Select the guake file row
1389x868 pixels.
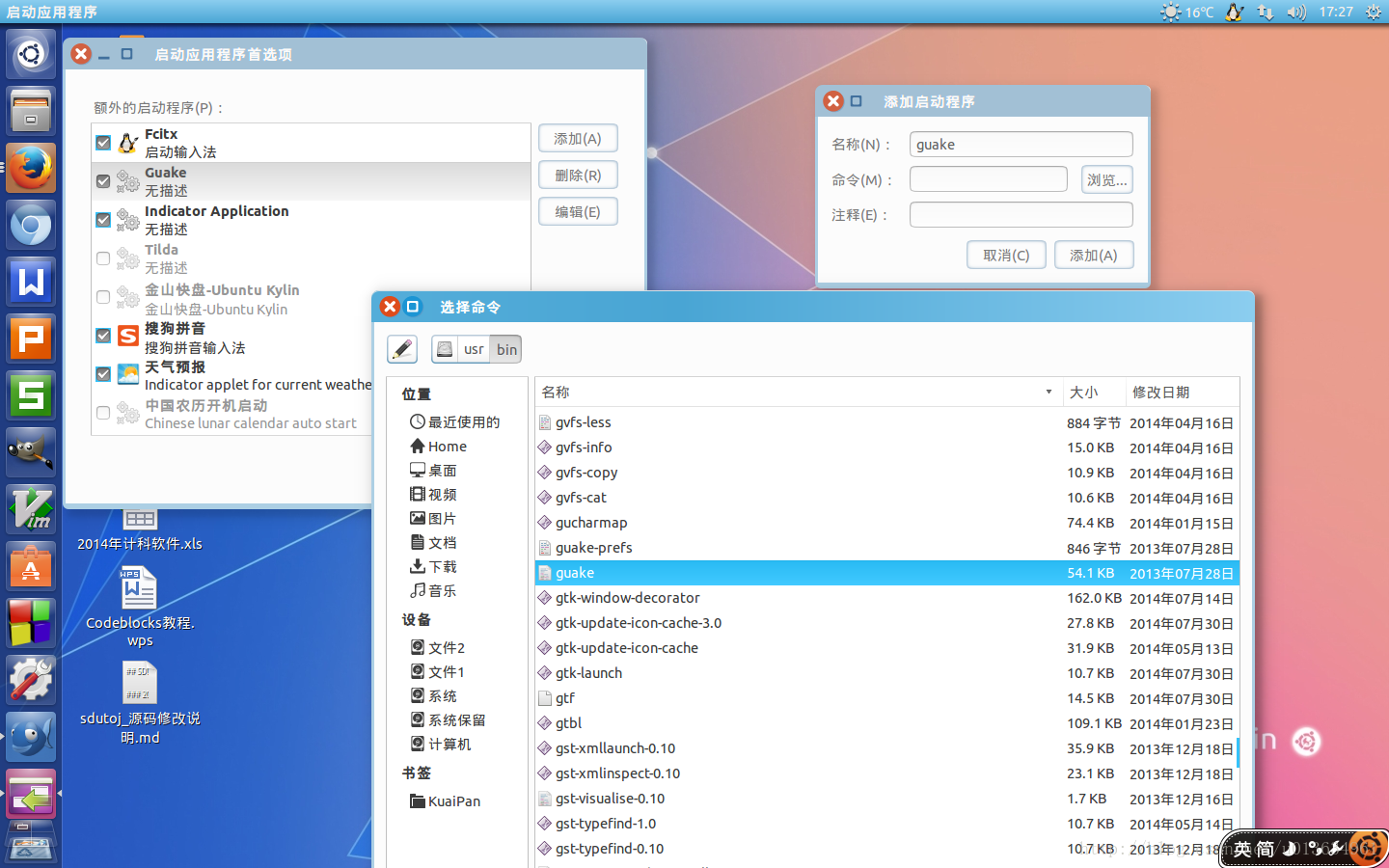(x=886, y=573)
